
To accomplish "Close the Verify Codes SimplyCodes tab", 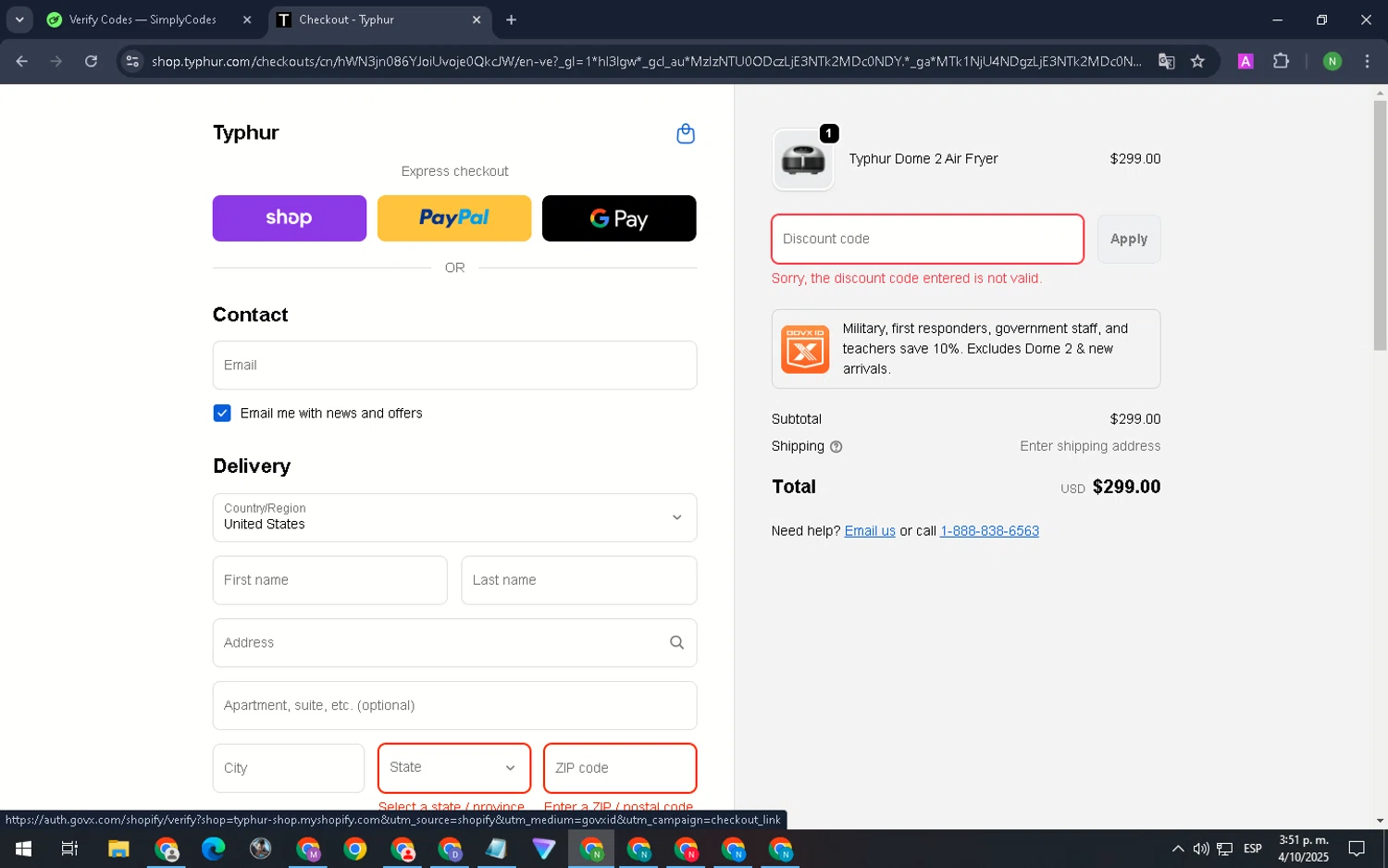I will tap(247, 19).
